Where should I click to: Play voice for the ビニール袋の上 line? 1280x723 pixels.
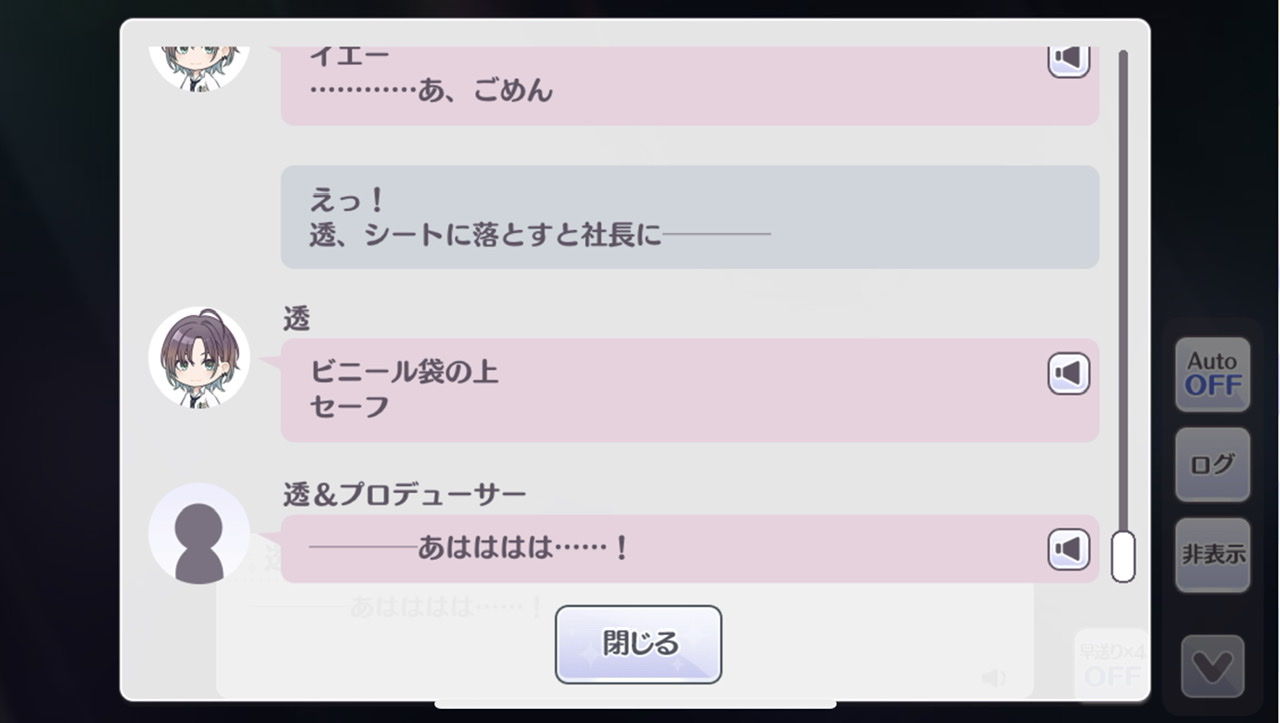[x=1068, y=374]
